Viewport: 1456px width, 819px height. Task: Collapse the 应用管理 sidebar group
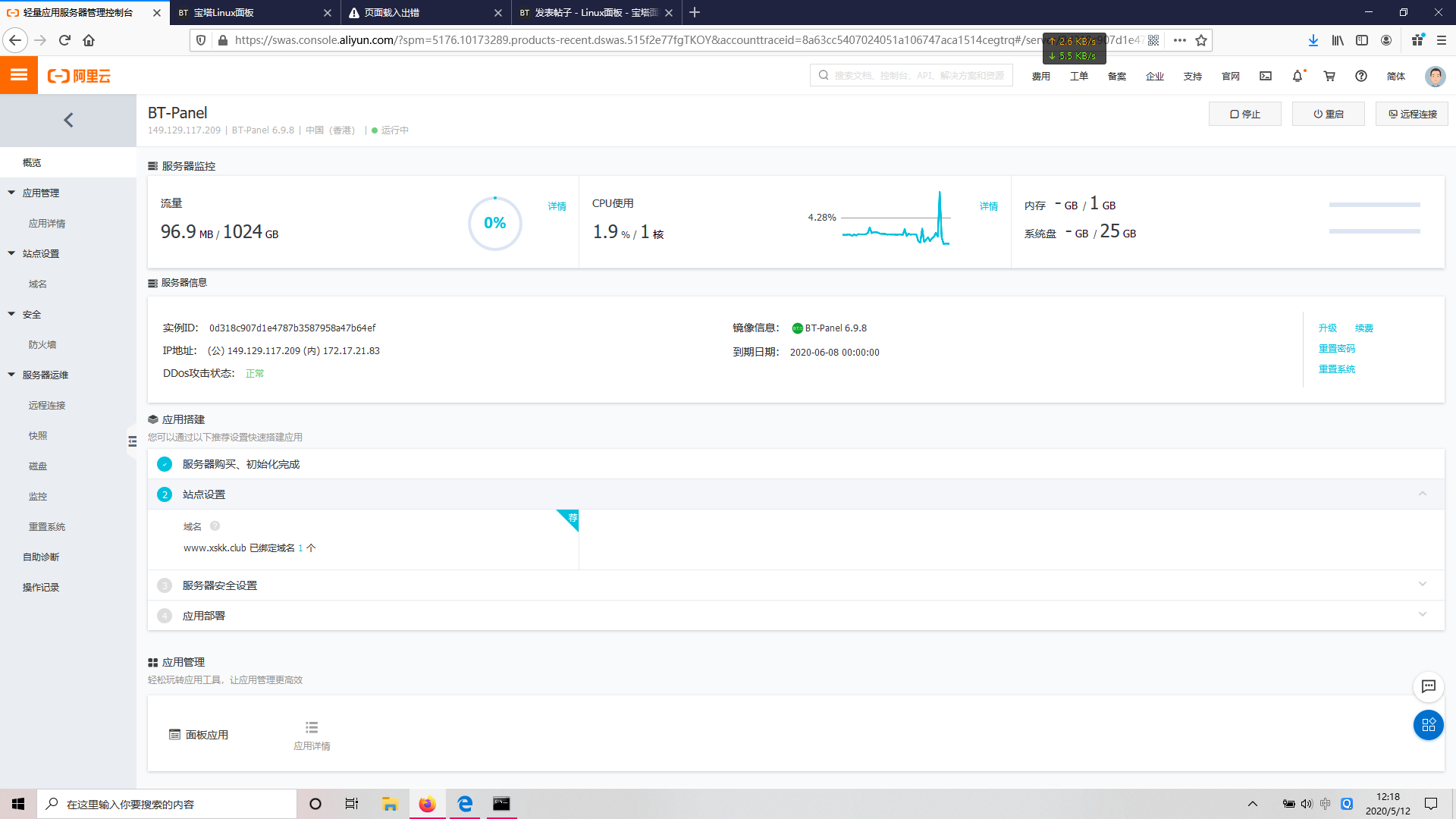pos(11,193)
